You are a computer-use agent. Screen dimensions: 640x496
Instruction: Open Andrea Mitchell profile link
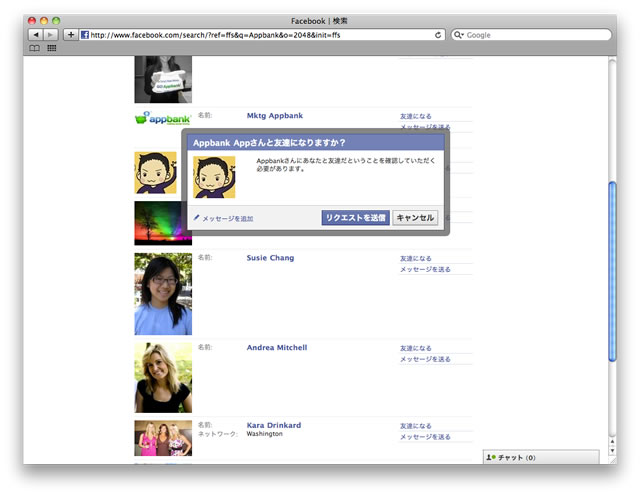click(277, 348)
